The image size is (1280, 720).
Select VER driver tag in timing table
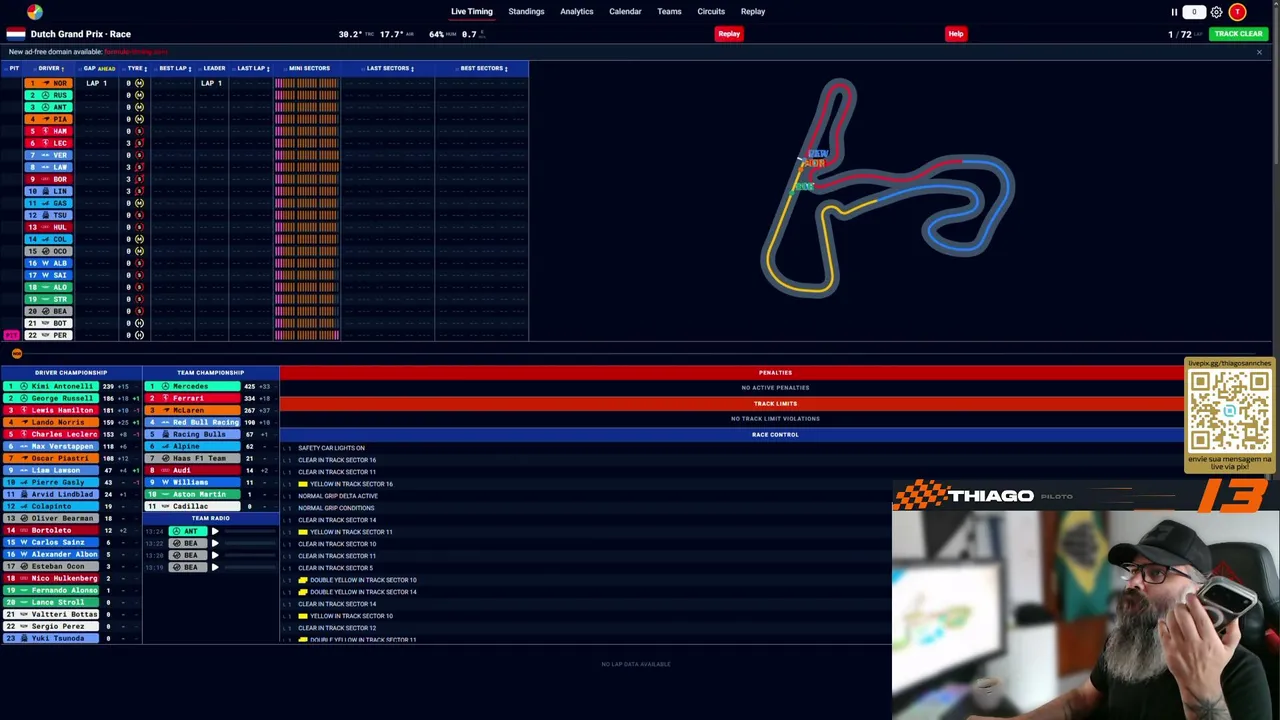click(47, 155)
